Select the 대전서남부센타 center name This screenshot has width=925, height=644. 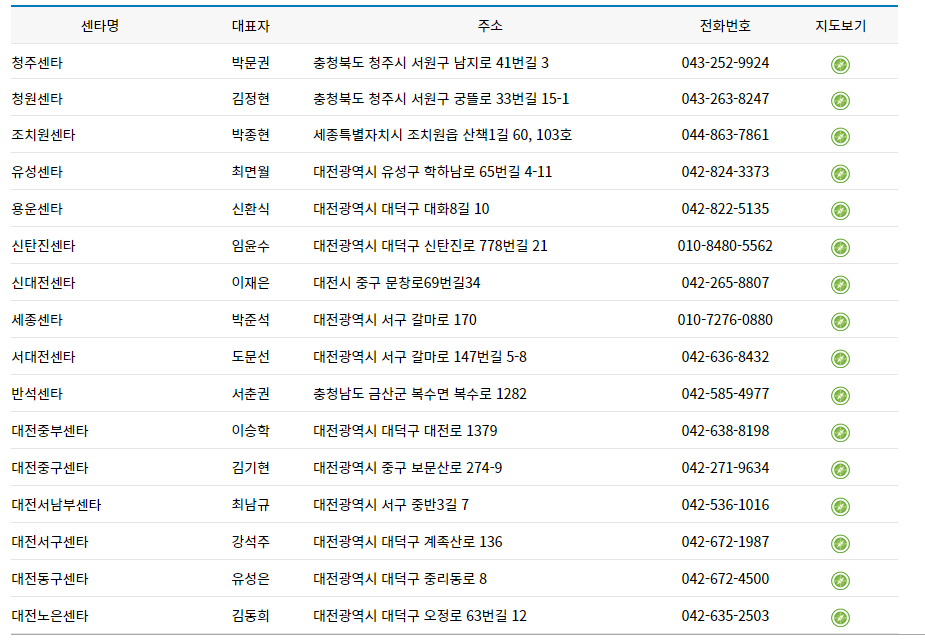(57, 505)
